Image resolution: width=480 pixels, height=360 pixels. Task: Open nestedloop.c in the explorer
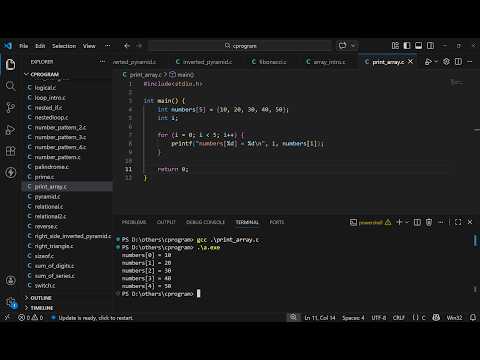51,118
